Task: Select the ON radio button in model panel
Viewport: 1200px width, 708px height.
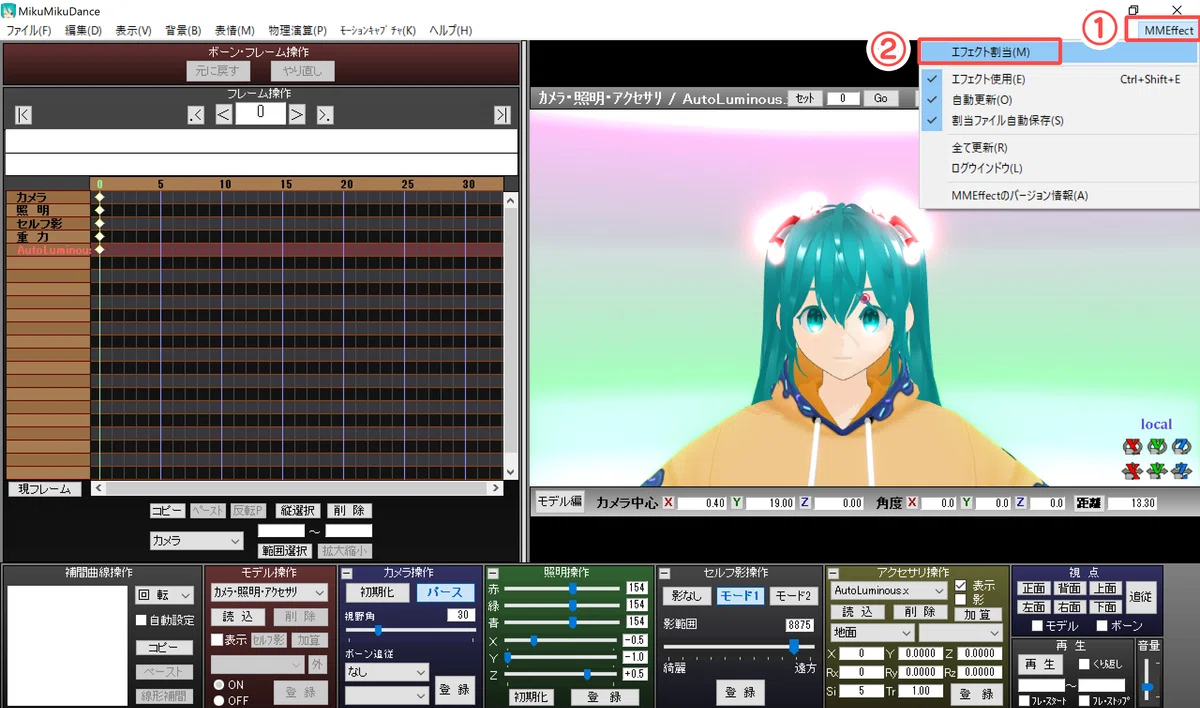Action: click(x=217, y=684)
